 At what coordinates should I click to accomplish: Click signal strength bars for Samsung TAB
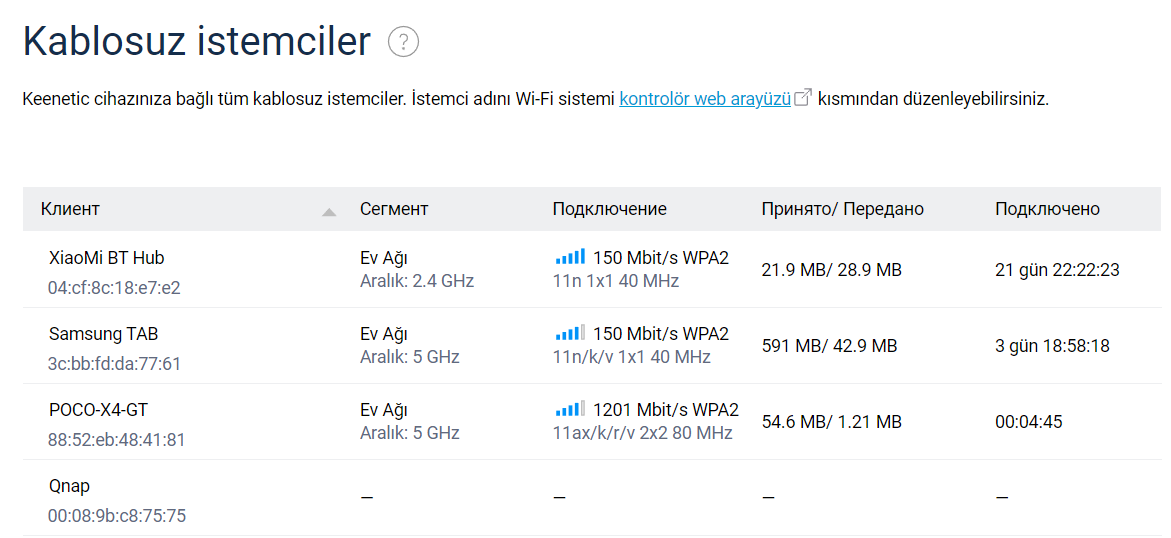(570, 334)
